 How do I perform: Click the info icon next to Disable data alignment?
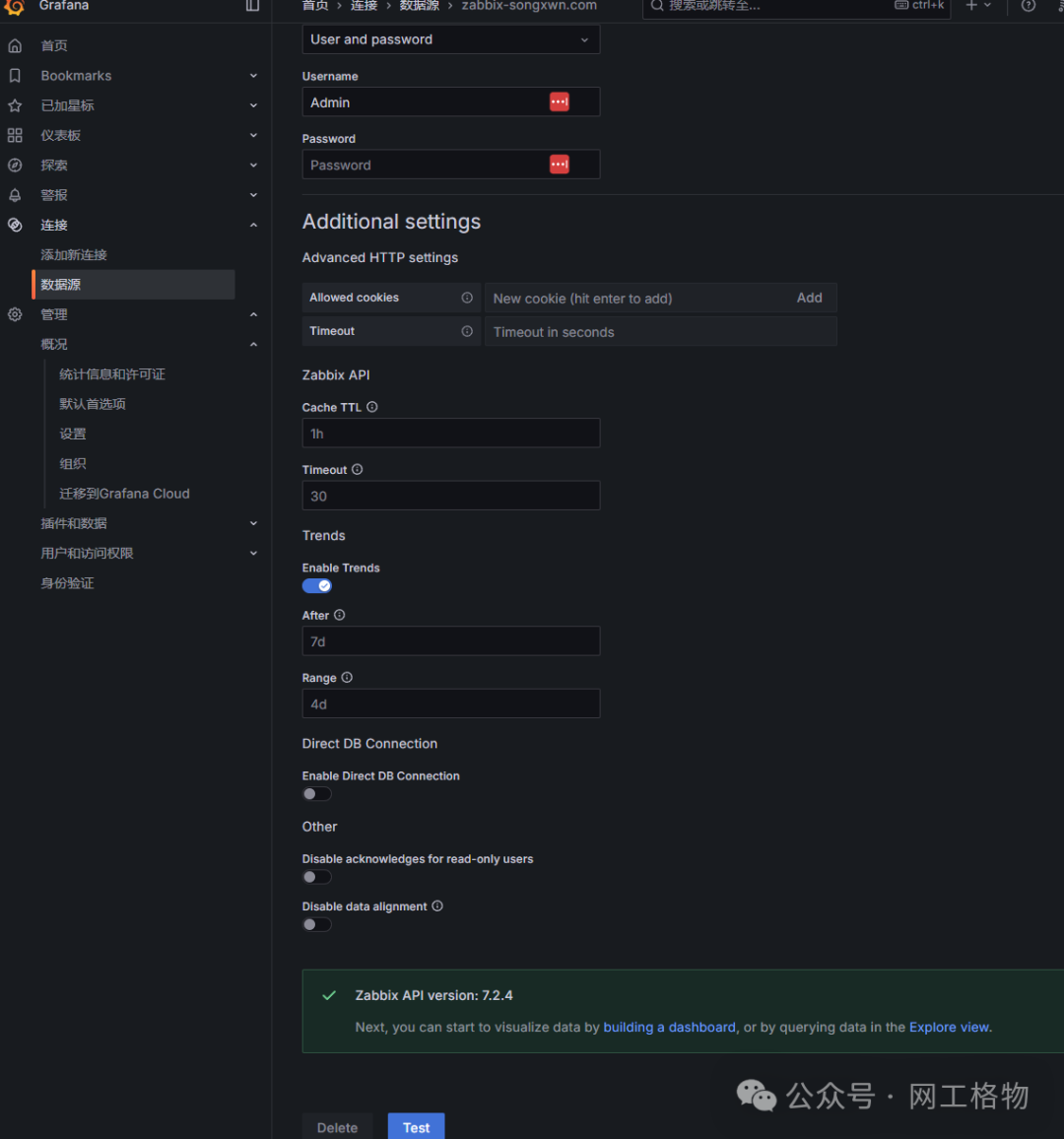(437, 905)
